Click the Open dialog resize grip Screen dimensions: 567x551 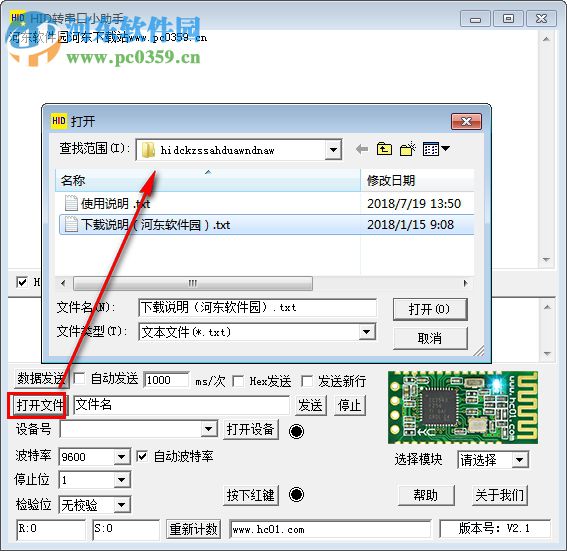tap(479, 351)
